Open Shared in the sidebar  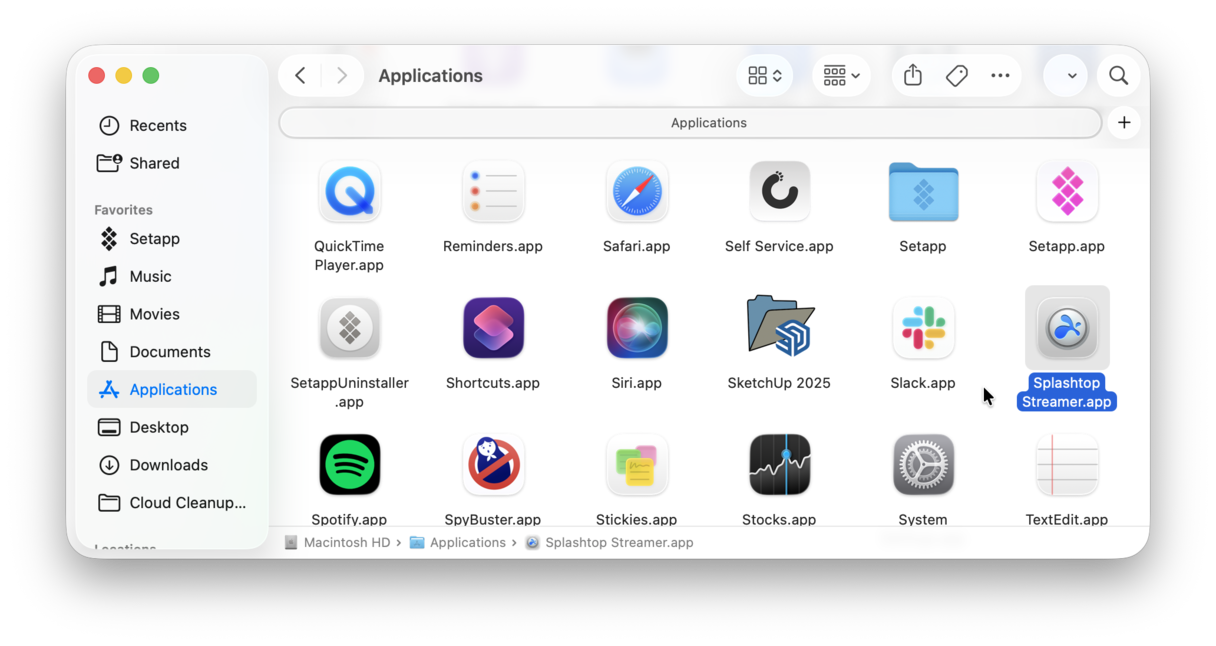(x=172, y=163)
